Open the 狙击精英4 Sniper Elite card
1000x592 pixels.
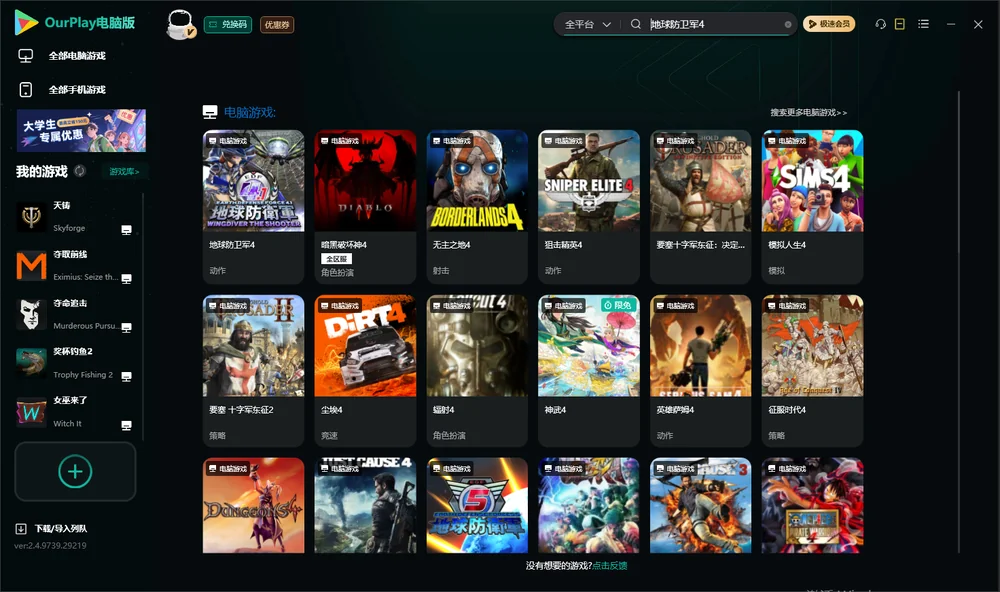tap(589, 207)
